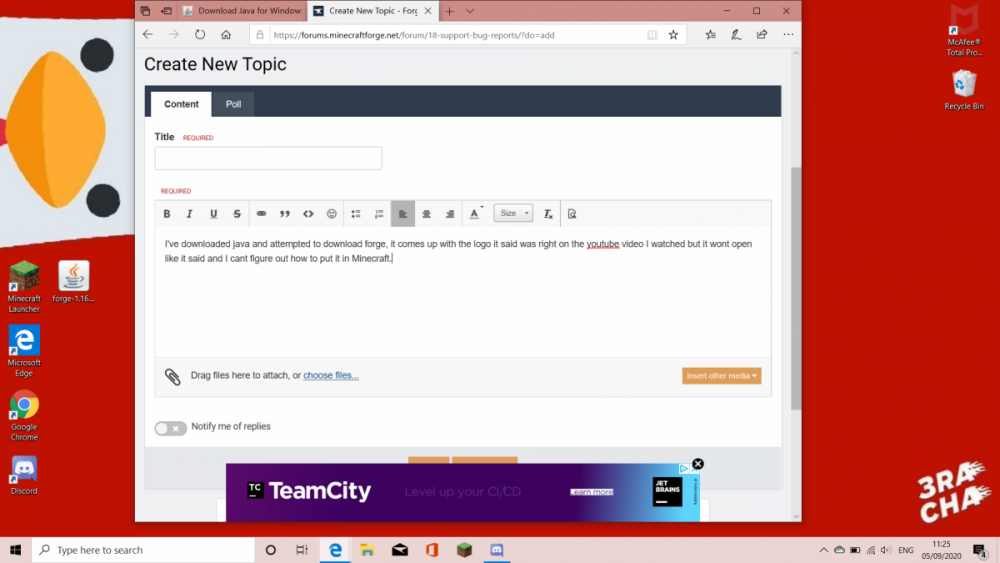Click the topic Title input field
The width and height of the screenshot is (1000, 563).
[x=268, y=158]
